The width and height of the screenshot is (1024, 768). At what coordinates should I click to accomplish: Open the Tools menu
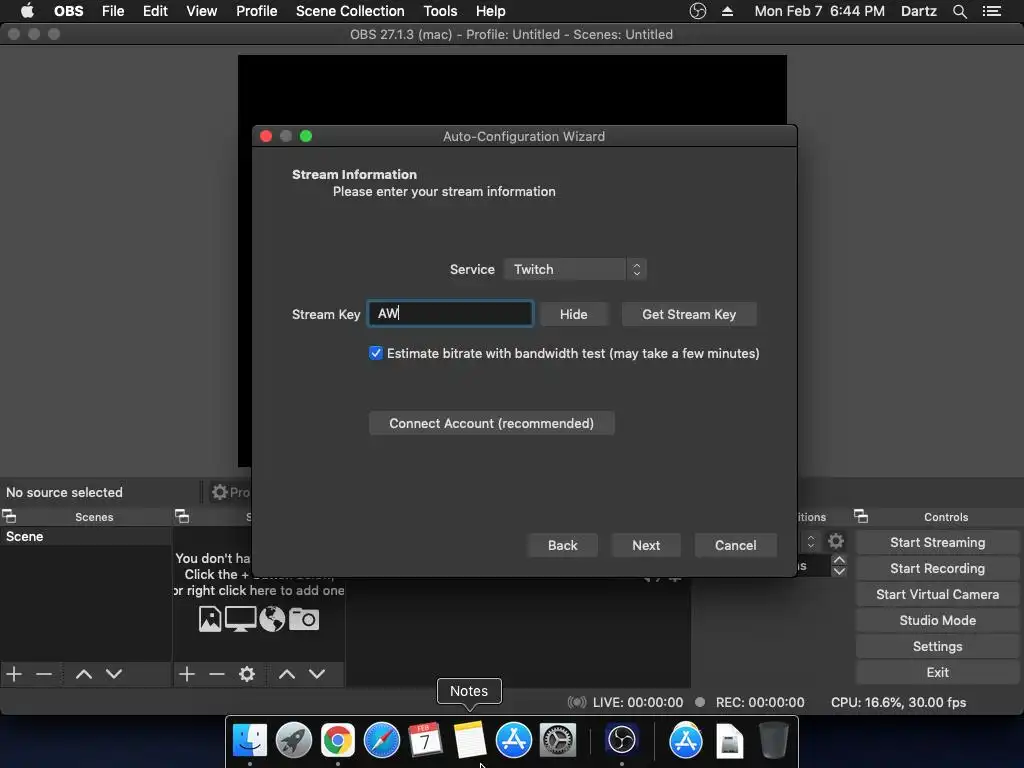(440, 11)
